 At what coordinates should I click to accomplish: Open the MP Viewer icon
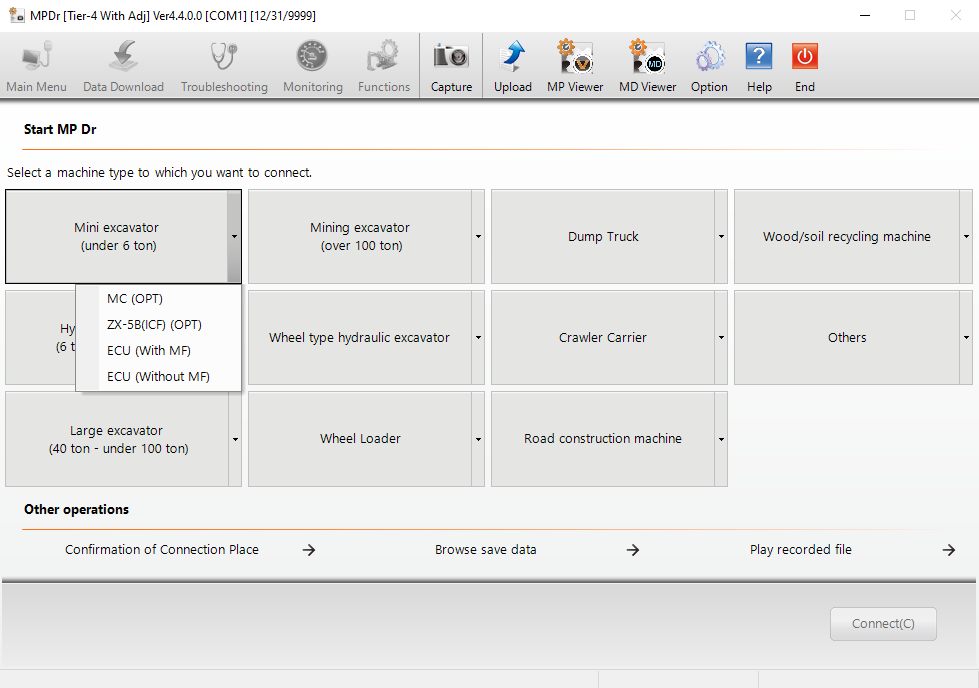click(574, 63)
